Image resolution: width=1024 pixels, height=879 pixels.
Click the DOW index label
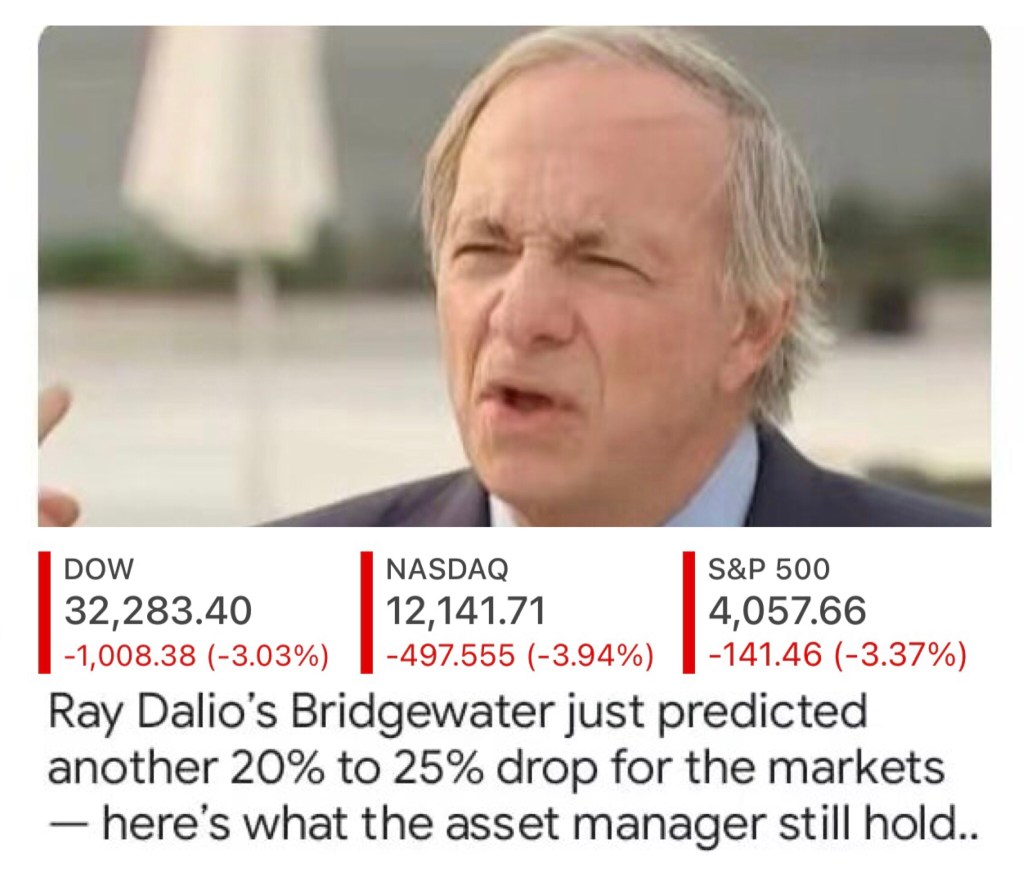pyautogui.click(x=98, y=570)
